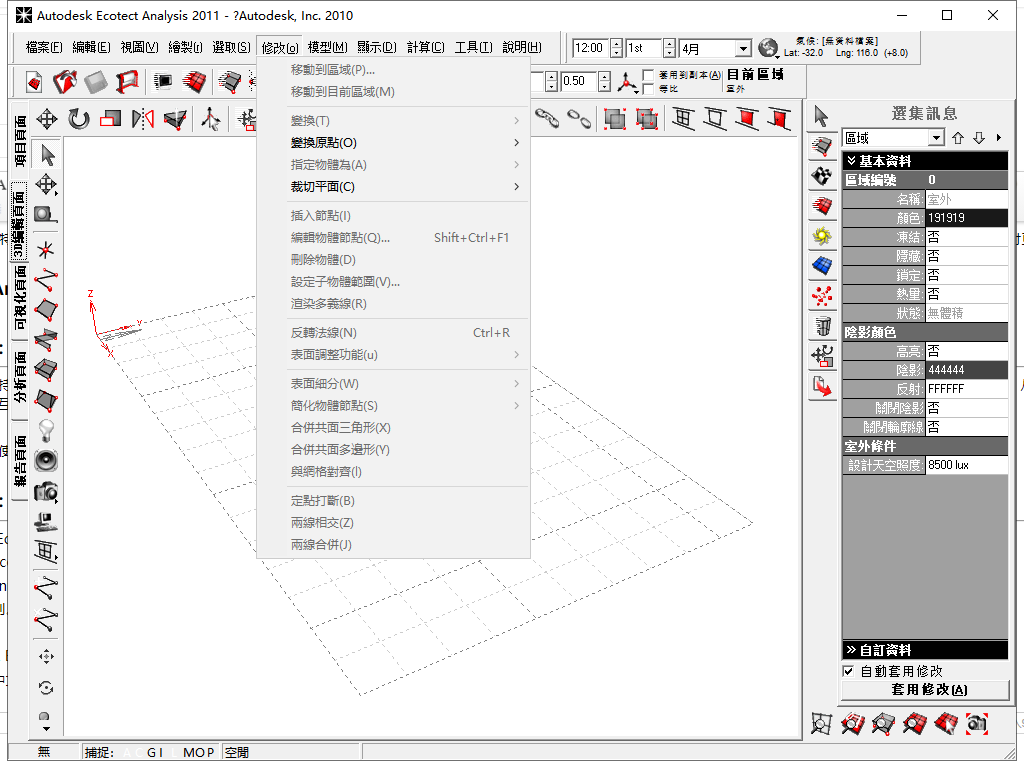Toggle the 自動套用修改 checkbox
The image size is (1024, 768).
click(x=848, y=671)
